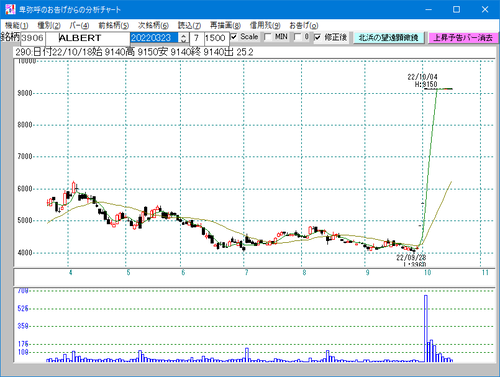This screenshot has width=500, height=377.
Task: Click the 526 volume axis label
Action: tap(23, 308)
